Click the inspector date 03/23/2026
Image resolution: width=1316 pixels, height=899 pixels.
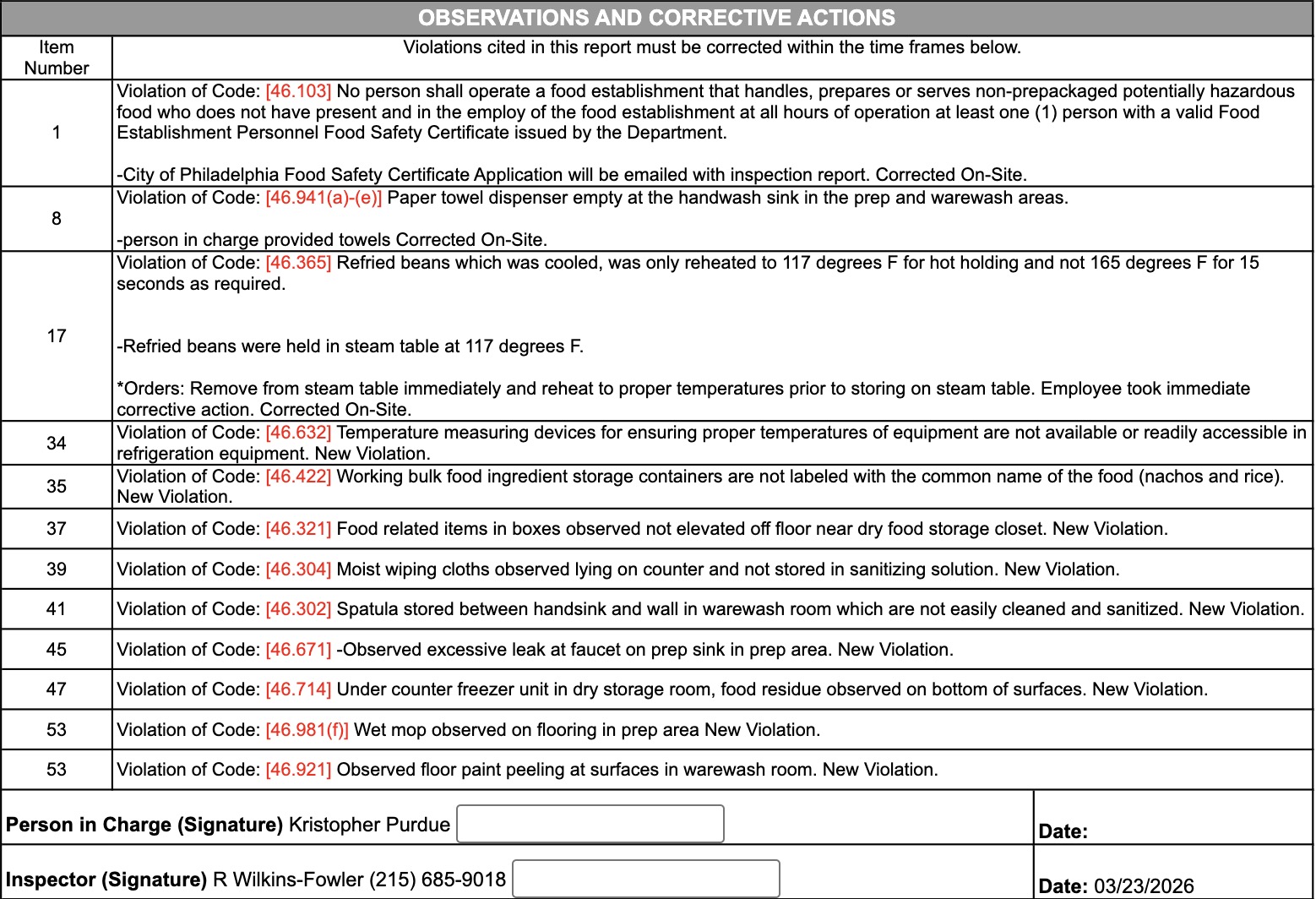[x=1144, y=885]
